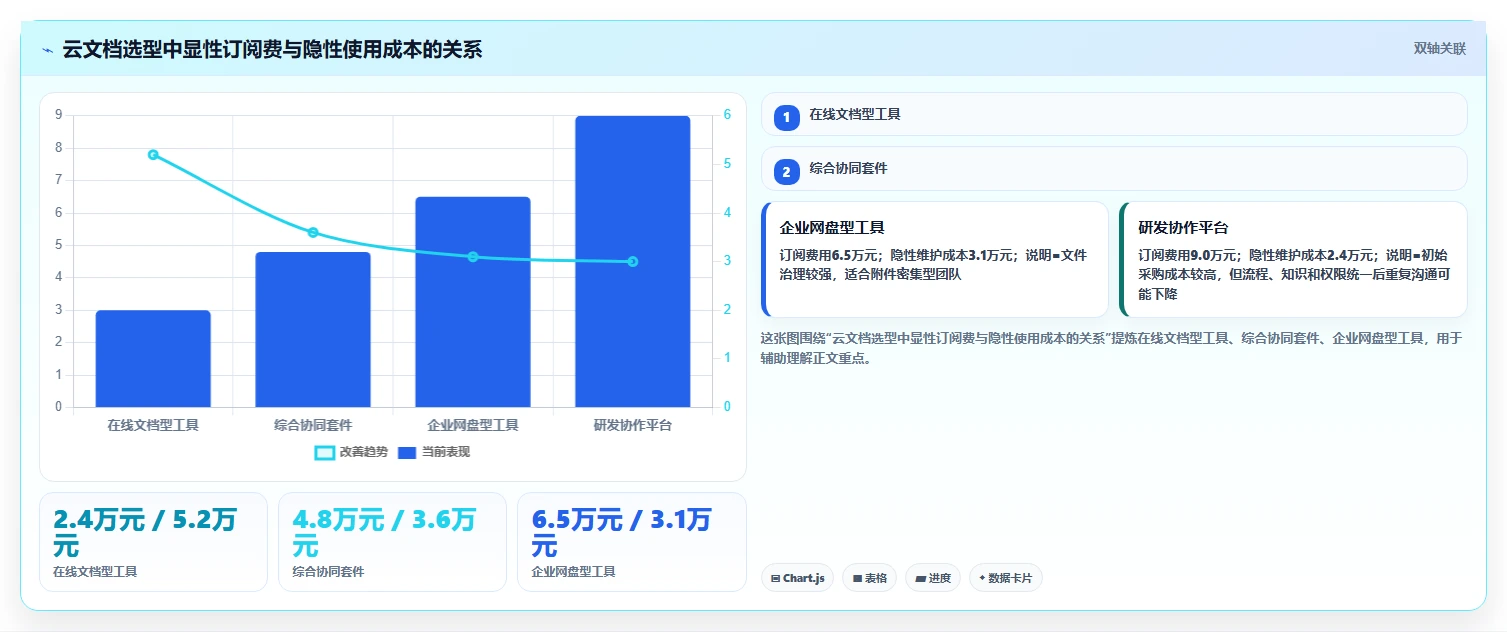Click the 2.4万元 / 5.2万元 data card
1507x632 pixels.
point(153,542)
